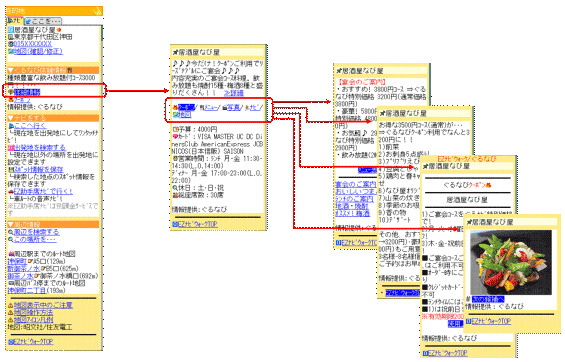Call the phone number 035XXXXXXX link
The image size is (565, 362).
[32, 44]
